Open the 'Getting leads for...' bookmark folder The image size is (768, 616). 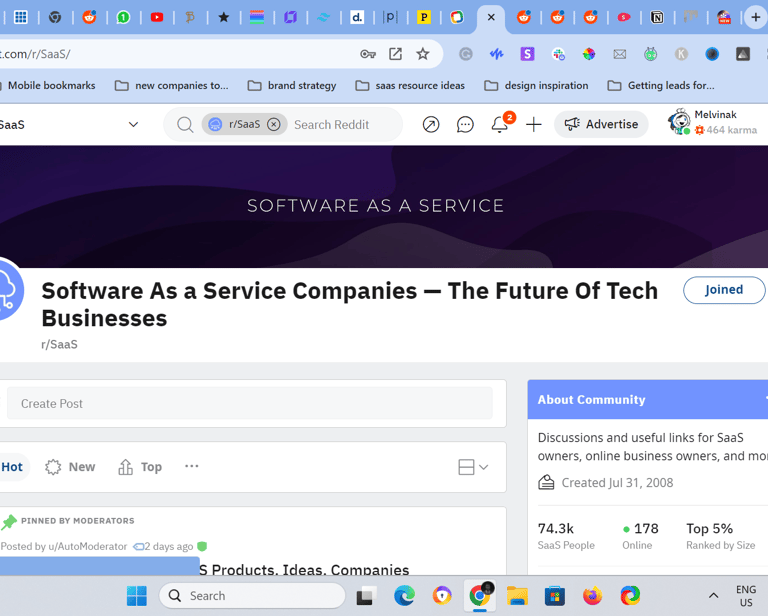click(661, 86)
